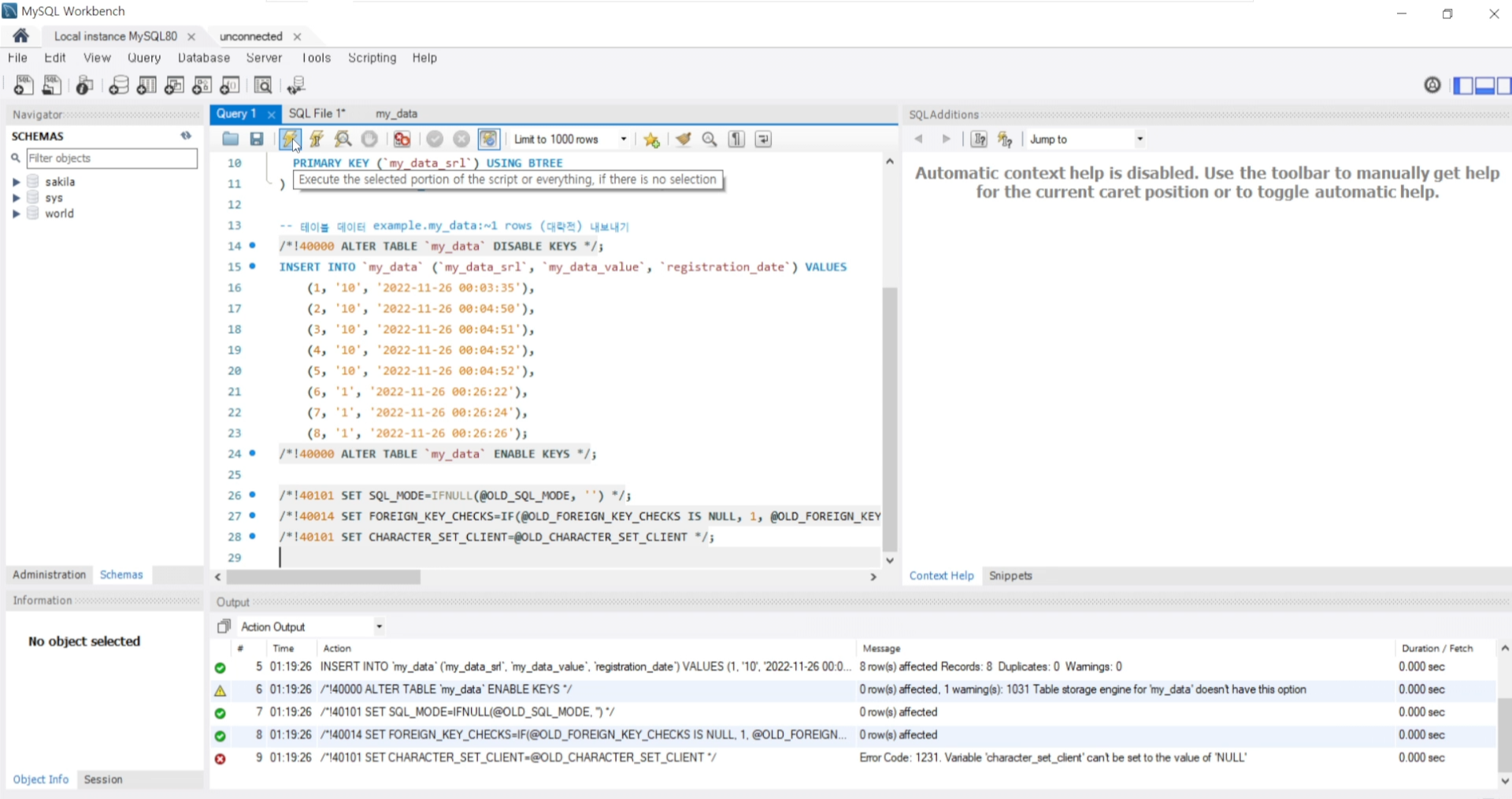Commit the current transaction

point(435,139)
